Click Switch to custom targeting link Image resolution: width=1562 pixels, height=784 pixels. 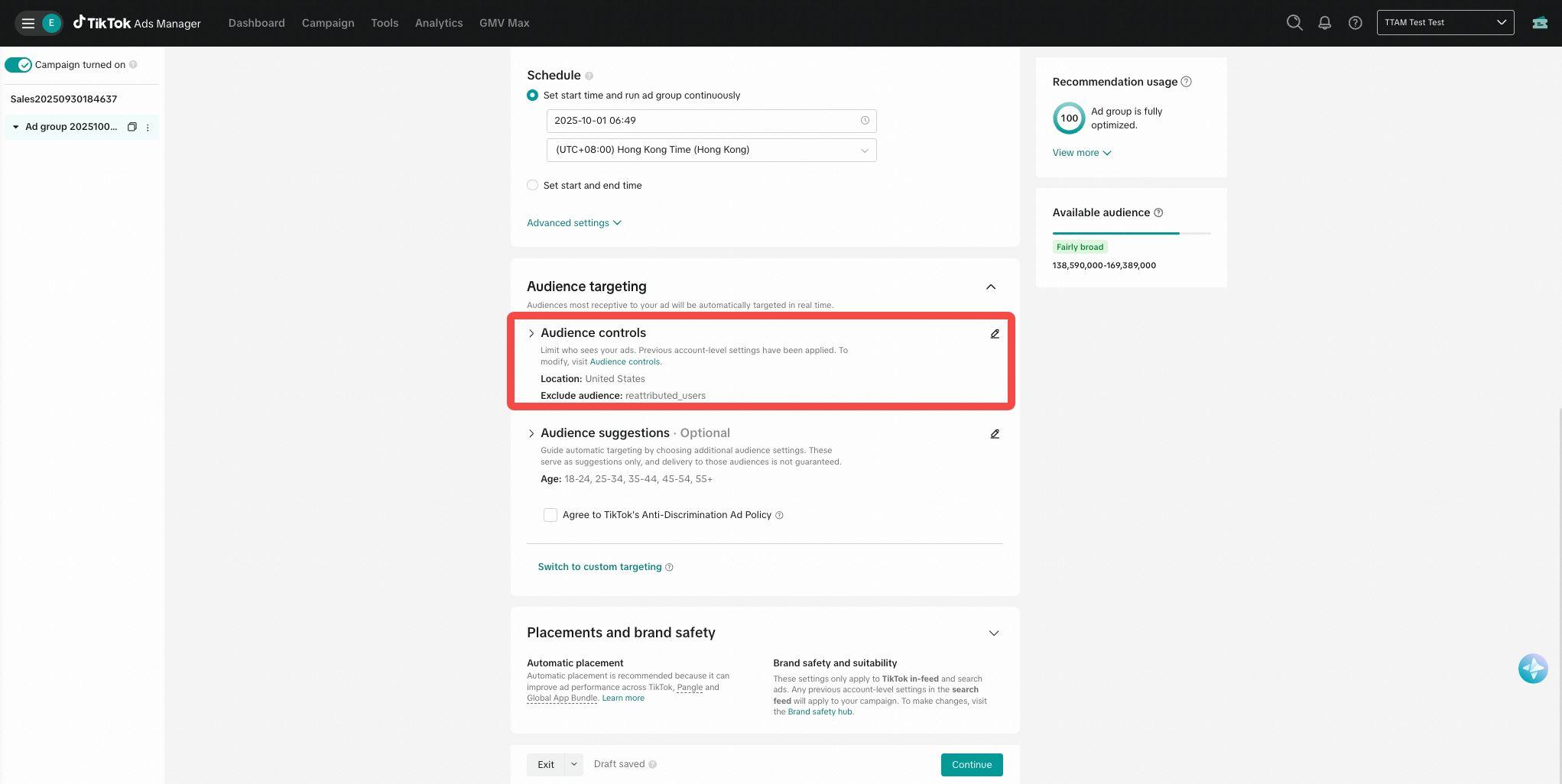pyautogui.click(x=599, y=567)
